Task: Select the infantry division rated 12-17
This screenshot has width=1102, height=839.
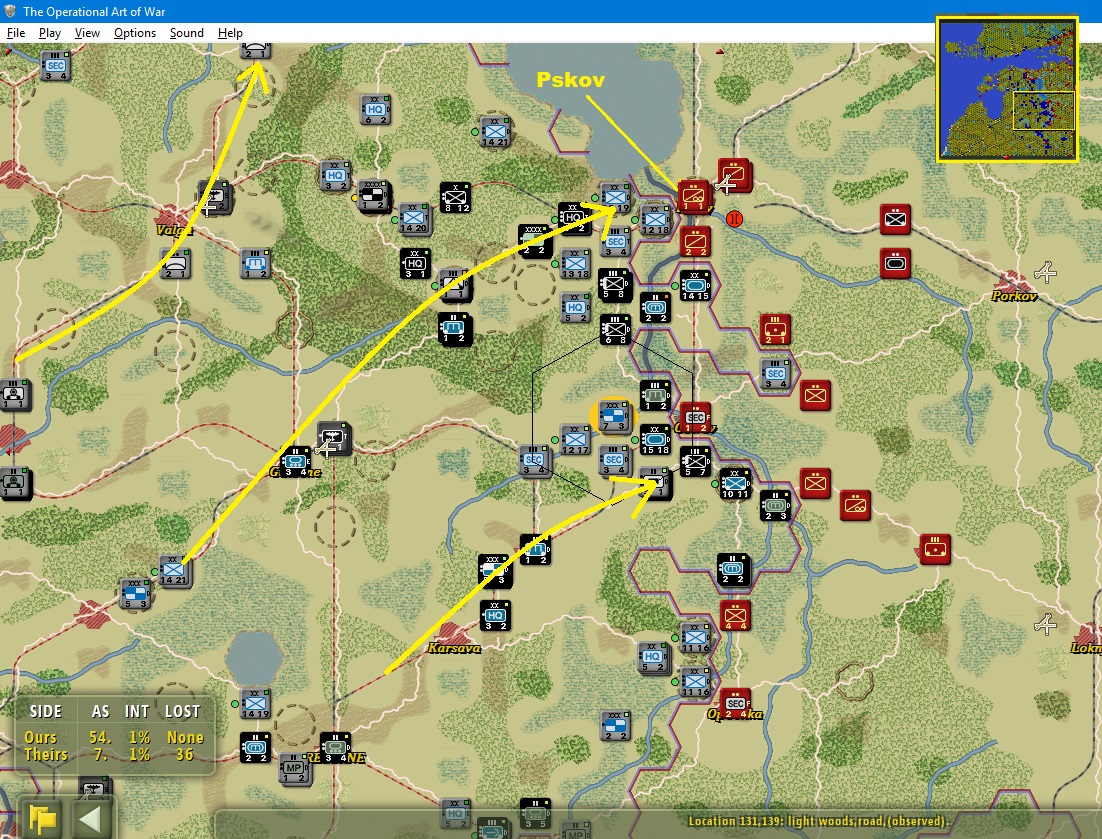Action: tap(576, 441)
